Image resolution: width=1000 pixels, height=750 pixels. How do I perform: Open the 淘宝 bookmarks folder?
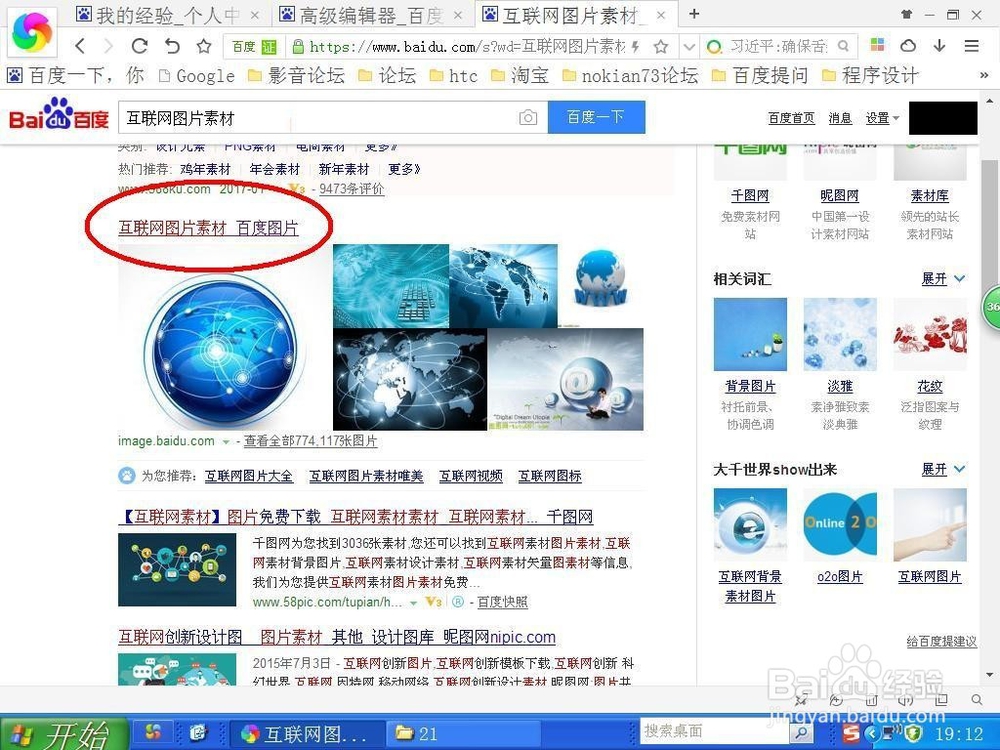tap(520, 75)
